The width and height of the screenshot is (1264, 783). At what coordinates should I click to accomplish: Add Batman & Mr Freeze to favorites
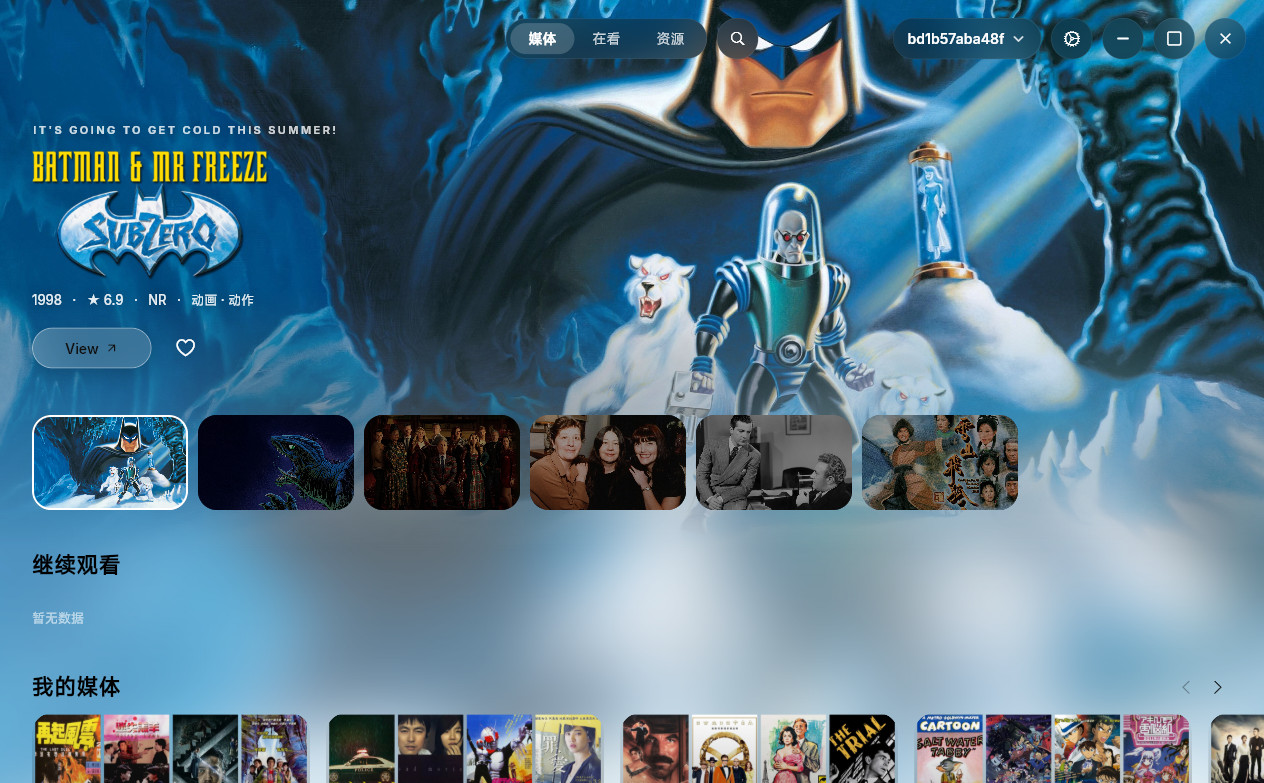coord(185,348)
